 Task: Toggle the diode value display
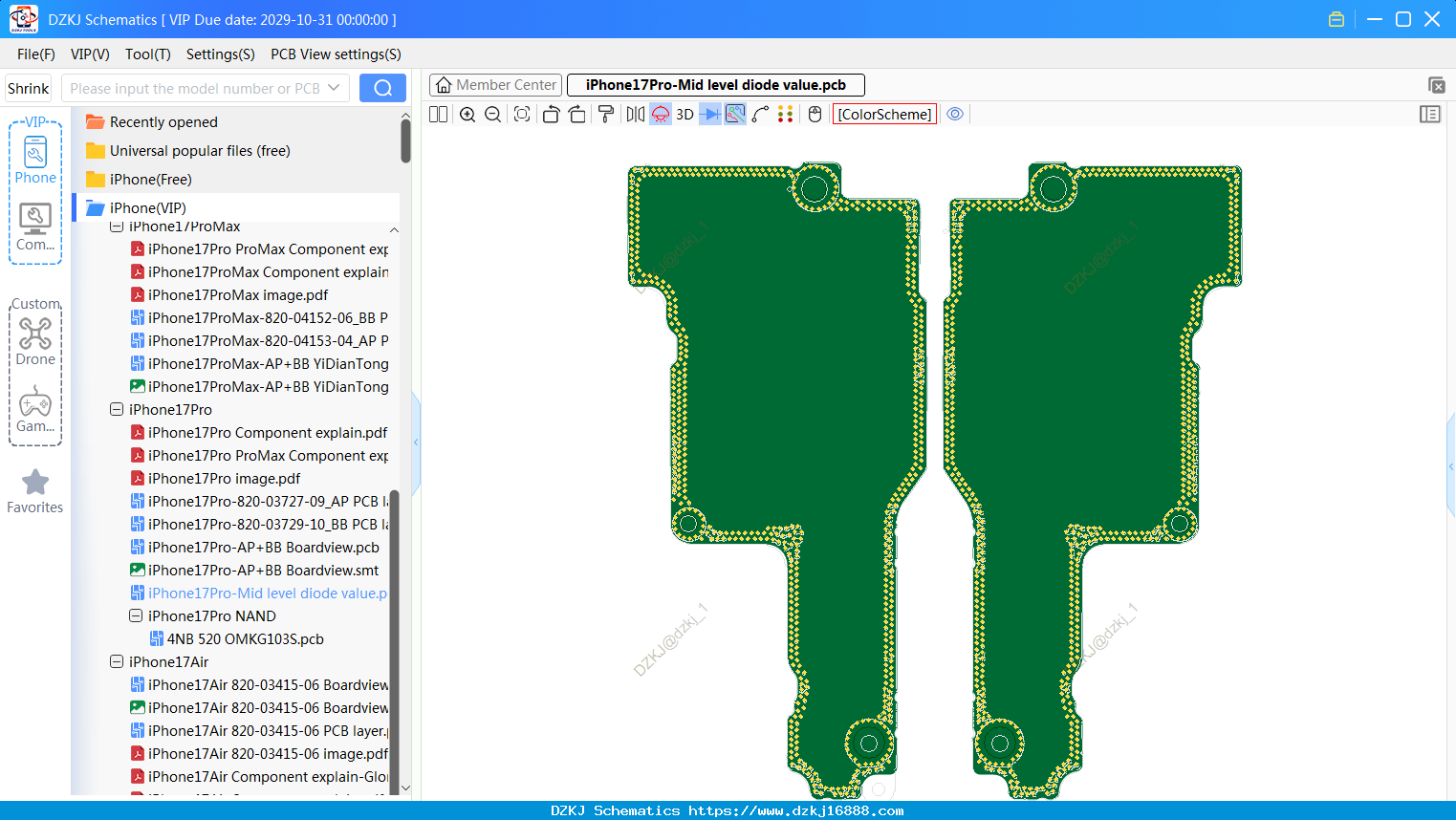pyautogui.click(x=710, y=115)
